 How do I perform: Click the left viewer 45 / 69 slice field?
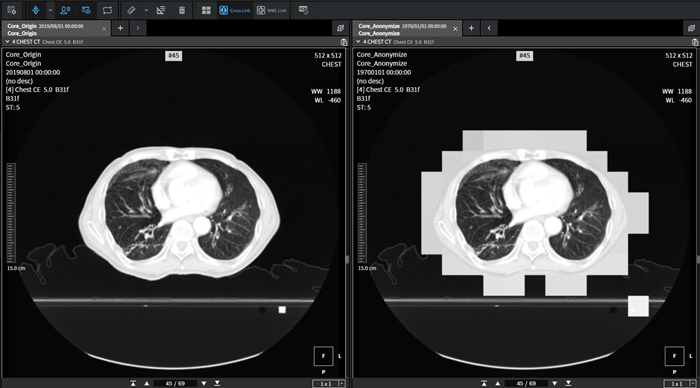[x=175, y=383]
